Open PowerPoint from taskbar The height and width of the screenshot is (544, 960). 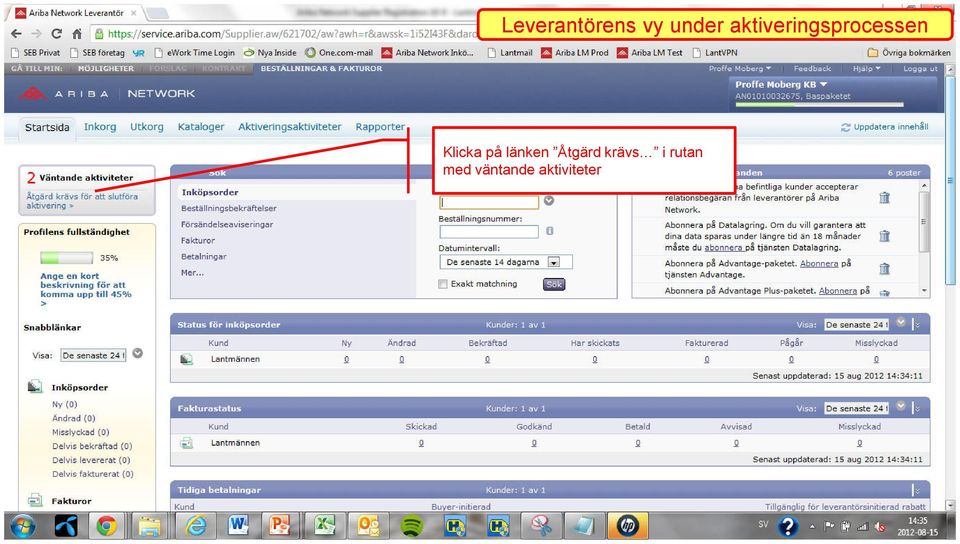tap(280, 526)
